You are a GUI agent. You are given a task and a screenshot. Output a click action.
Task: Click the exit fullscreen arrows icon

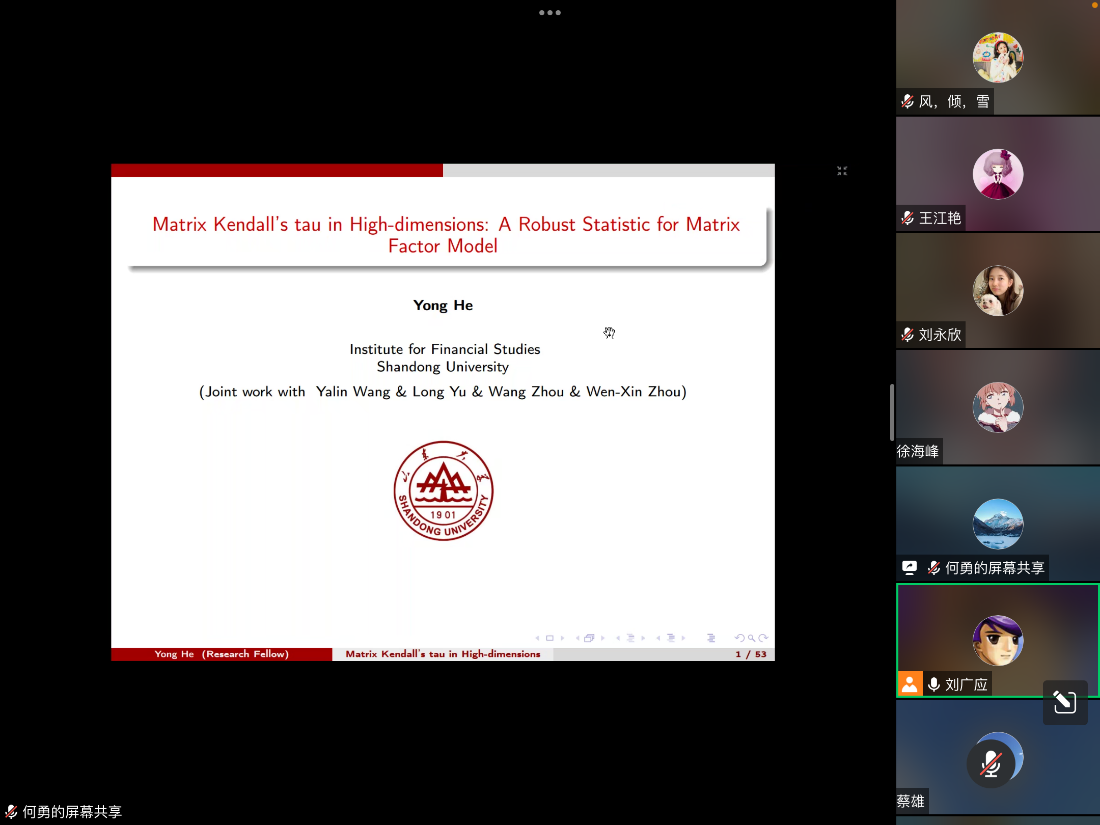pyautogui.click(x=842, y=171)
